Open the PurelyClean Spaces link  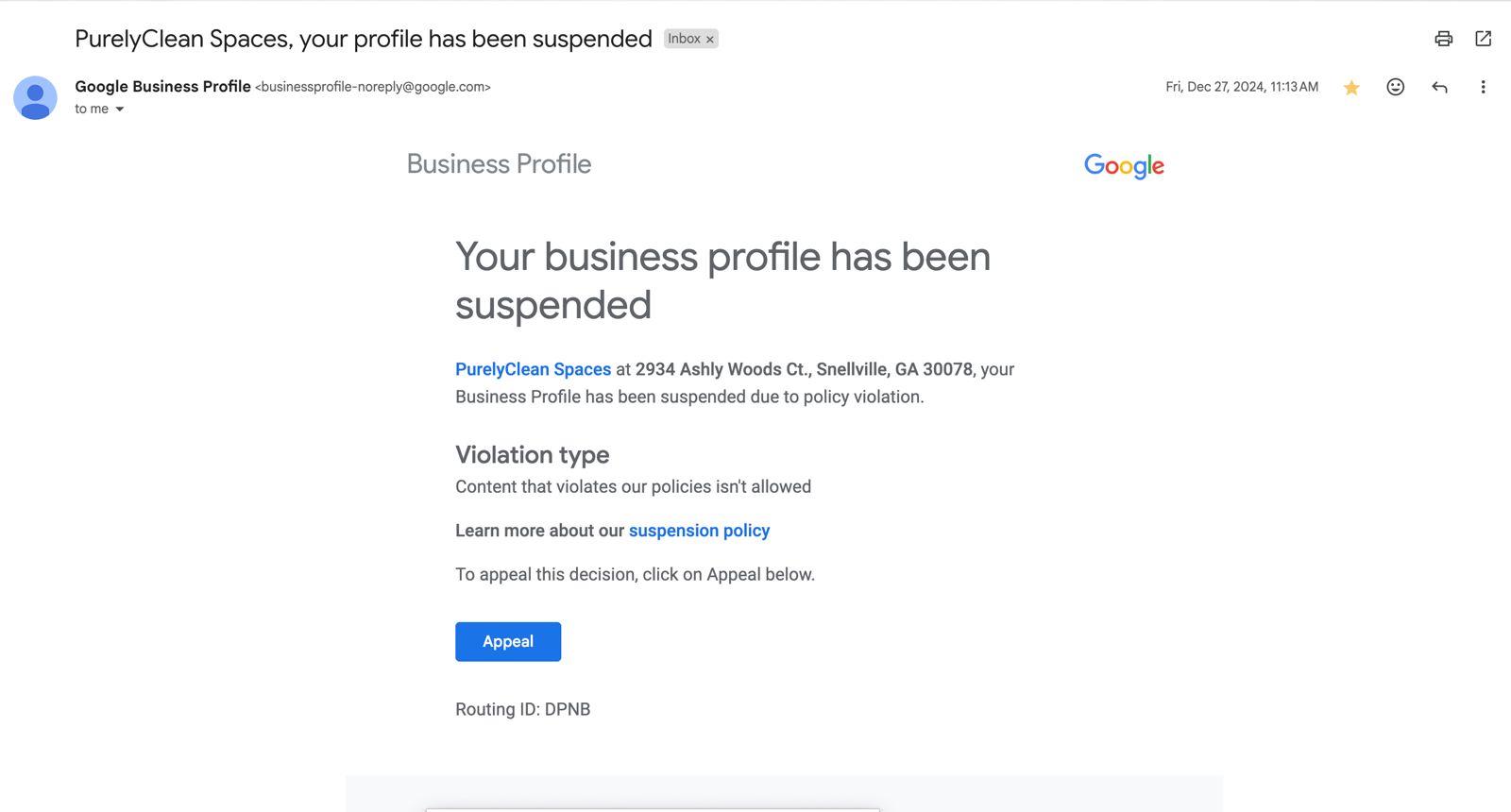point(533,369)
